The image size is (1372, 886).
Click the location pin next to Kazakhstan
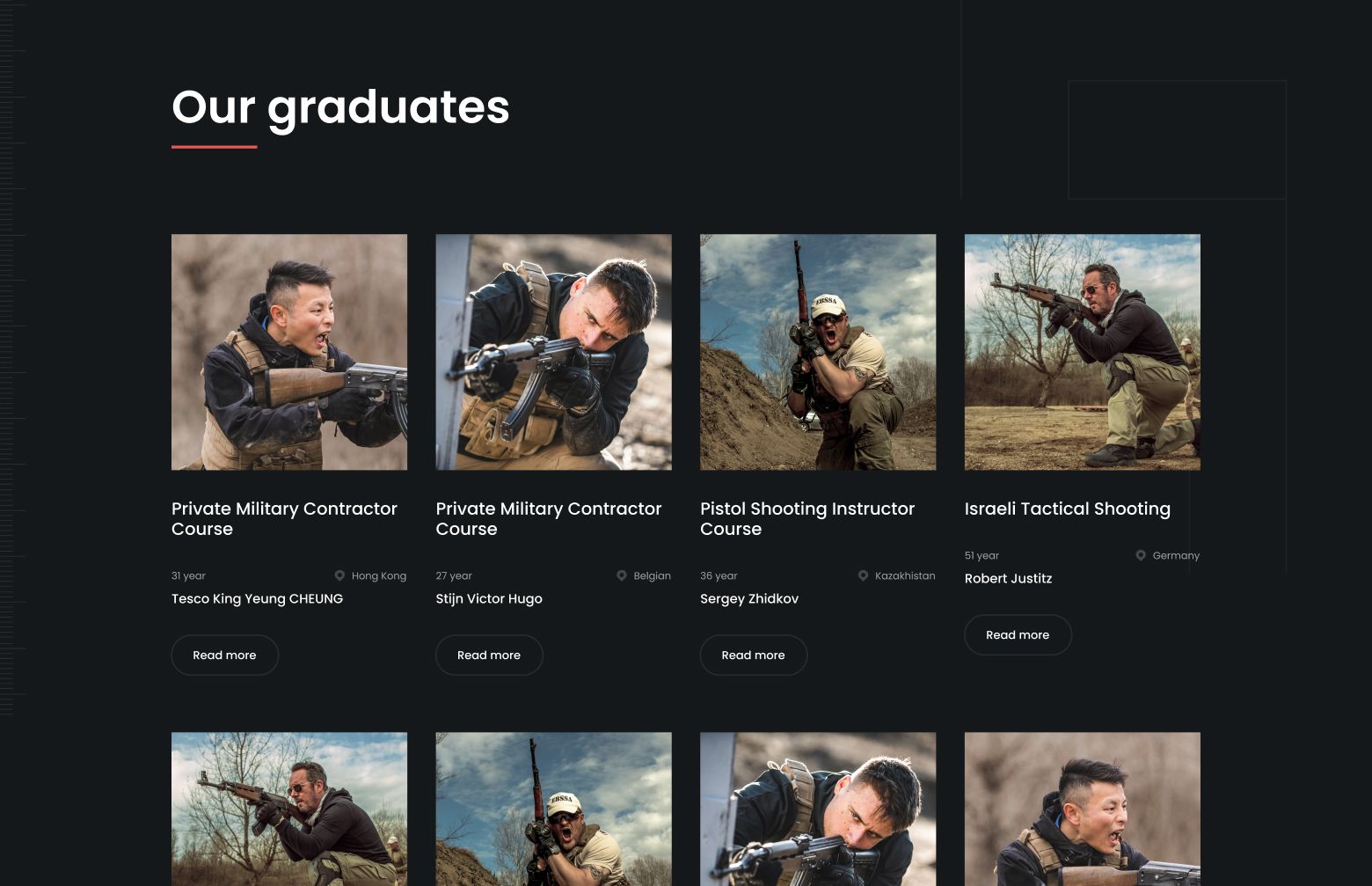click(863, 575)
